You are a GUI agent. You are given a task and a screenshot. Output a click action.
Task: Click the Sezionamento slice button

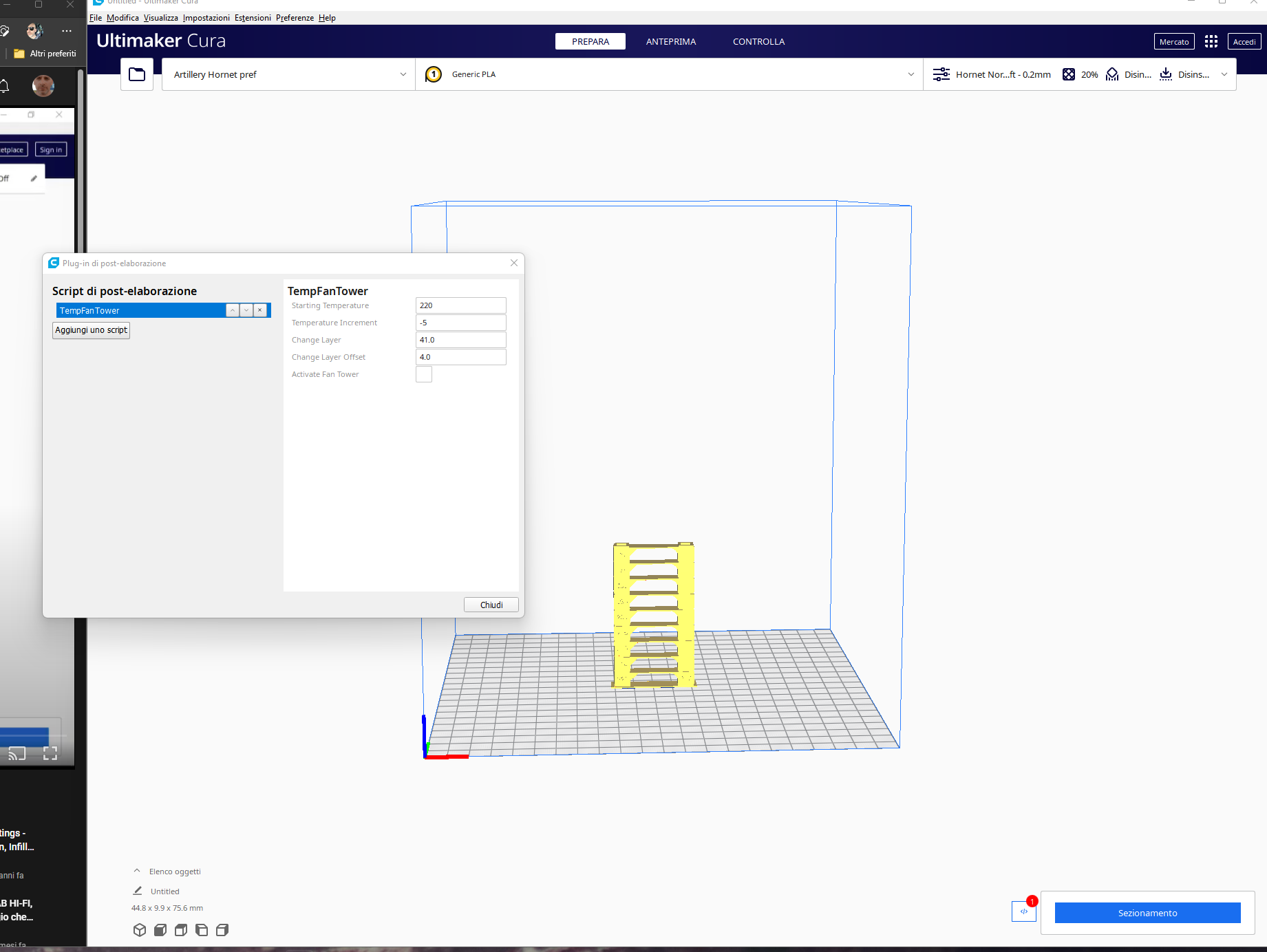(x=1147, y=913)
